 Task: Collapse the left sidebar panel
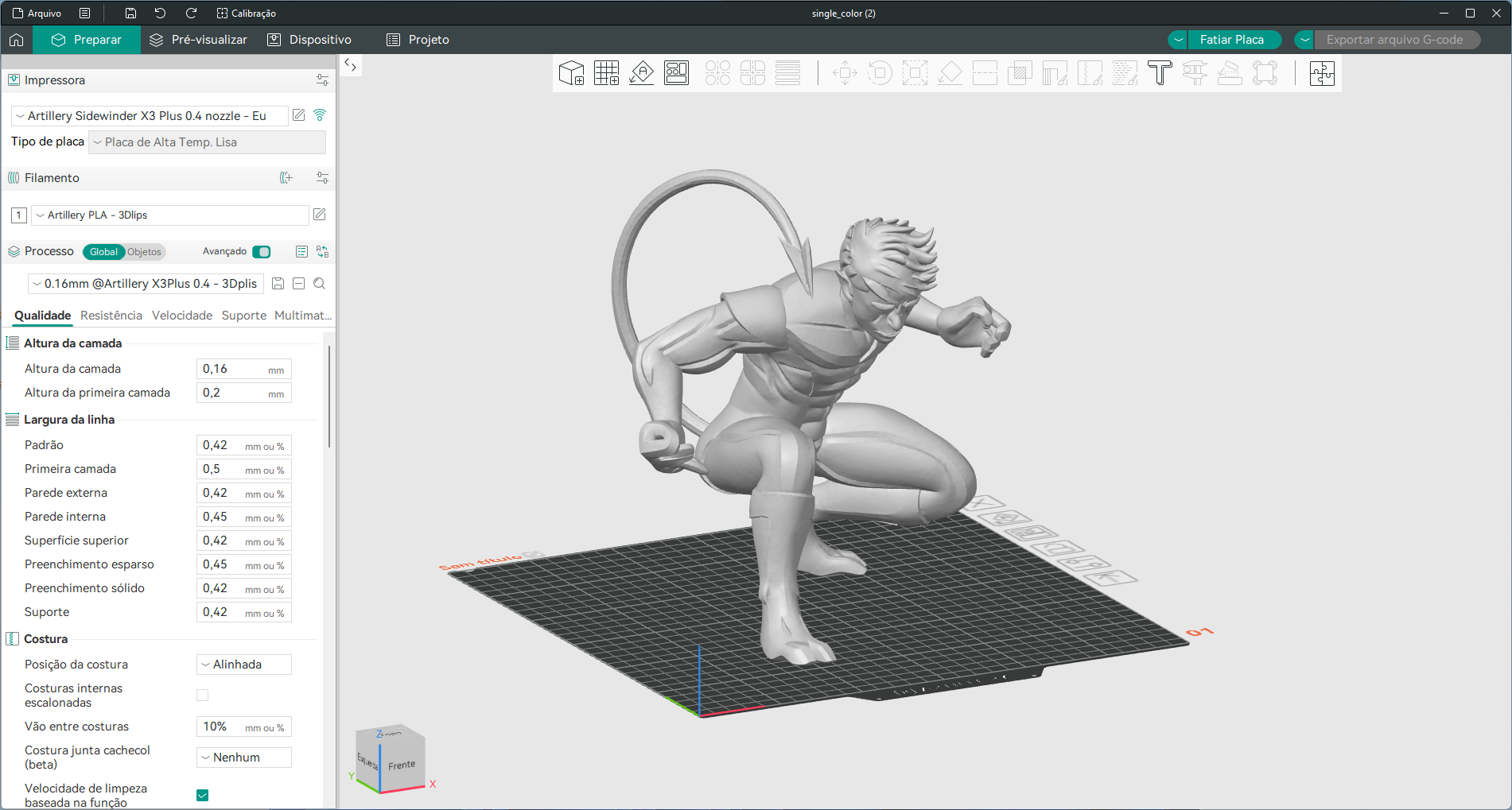pos(351,65)
